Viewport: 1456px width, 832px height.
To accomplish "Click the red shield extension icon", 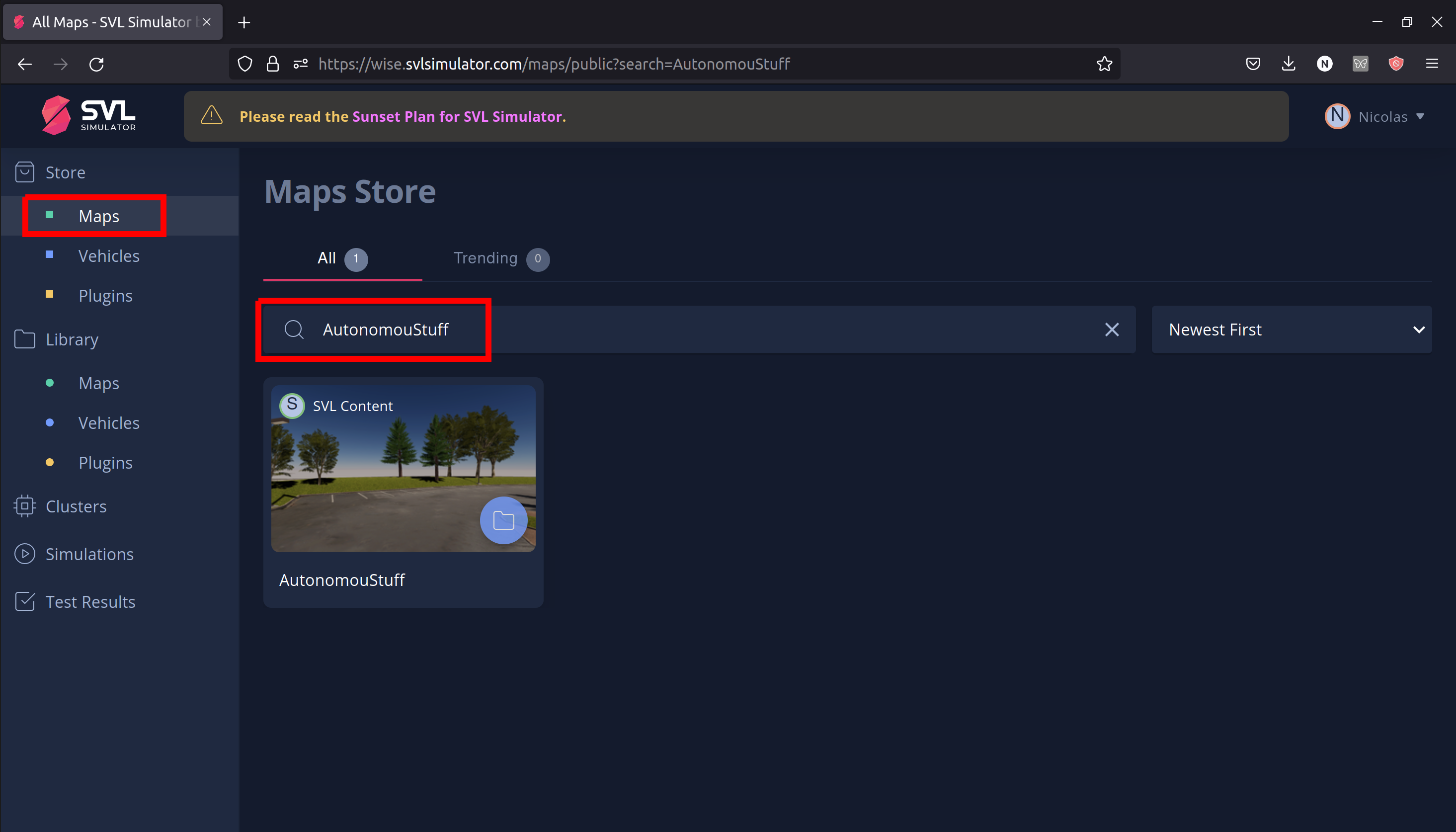I will [1396, 64].
